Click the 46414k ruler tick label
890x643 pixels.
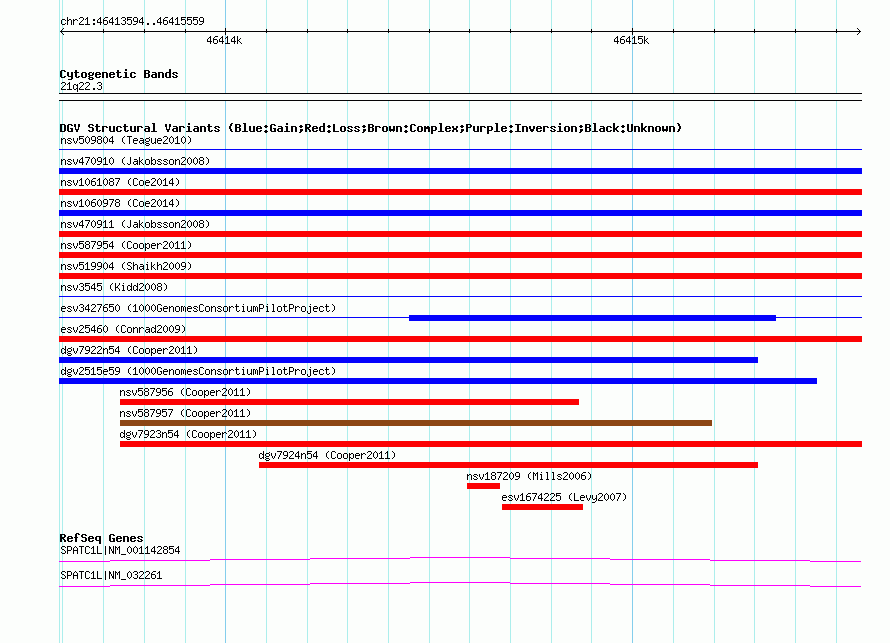224,40
